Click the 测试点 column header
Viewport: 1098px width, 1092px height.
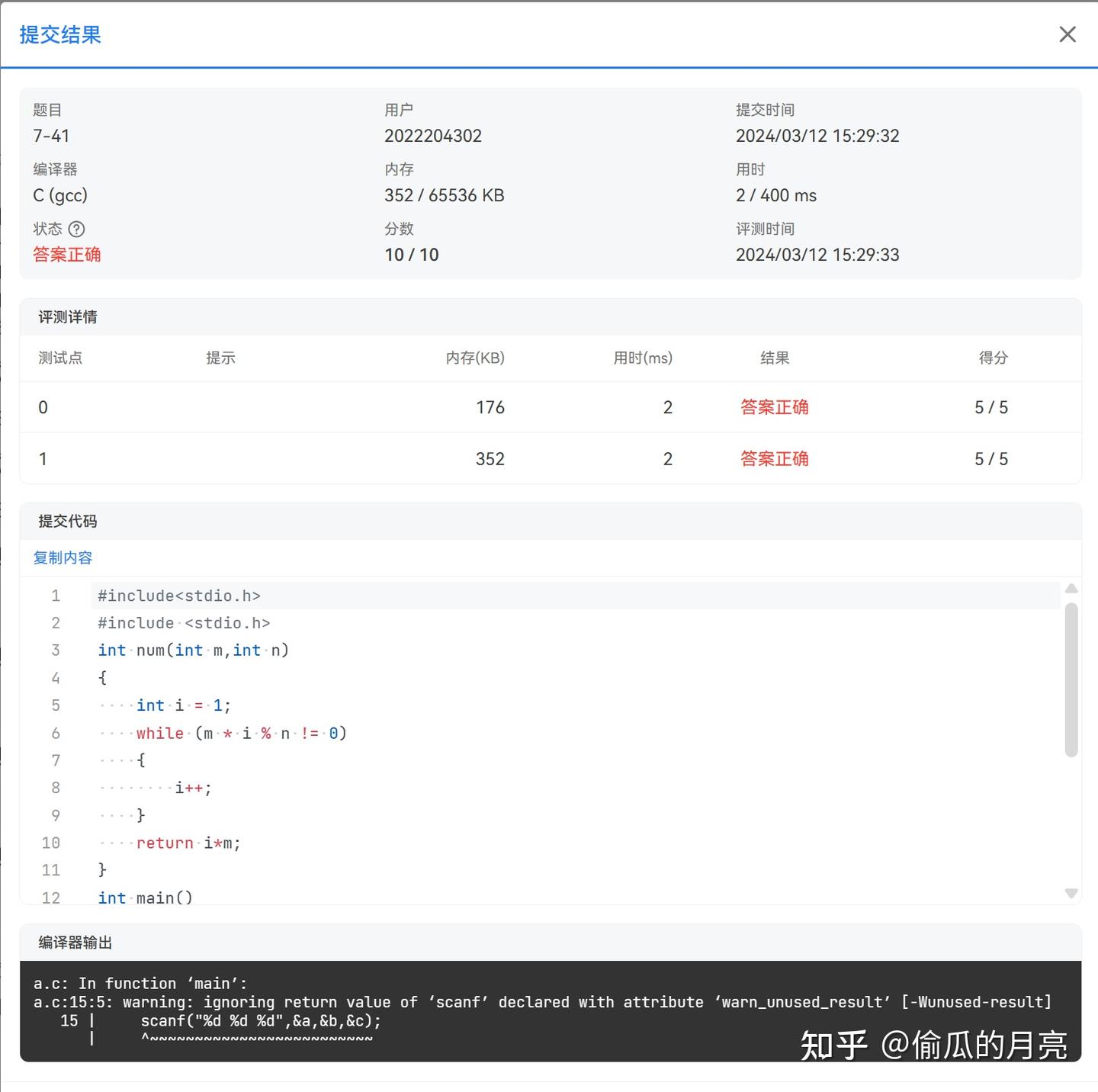click(x=60, y=358)
